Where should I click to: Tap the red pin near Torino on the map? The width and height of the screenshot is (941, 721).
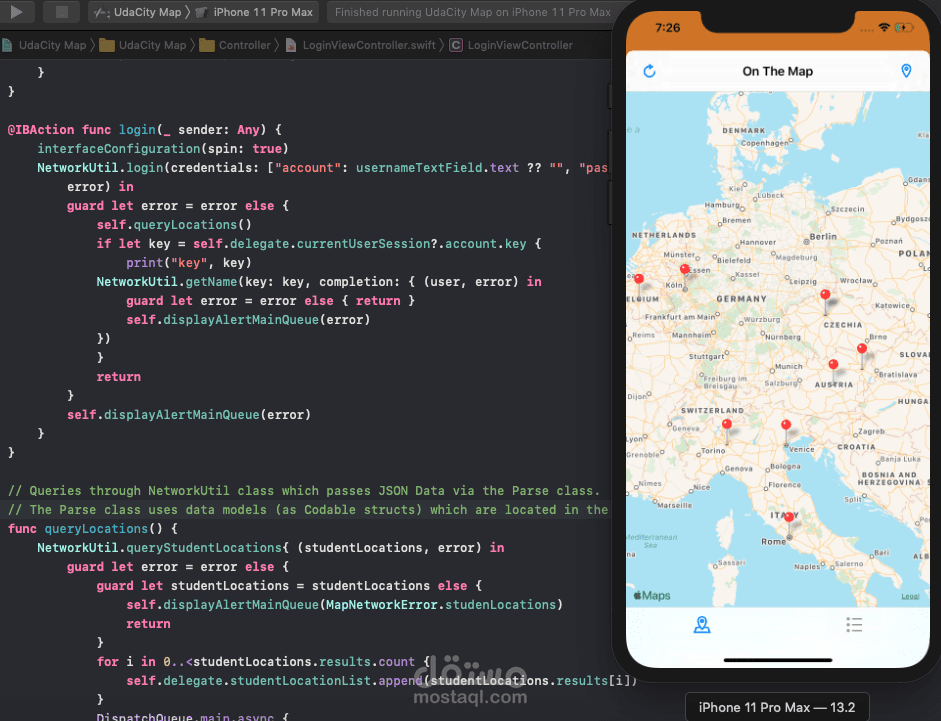click(x=727, y=426)
